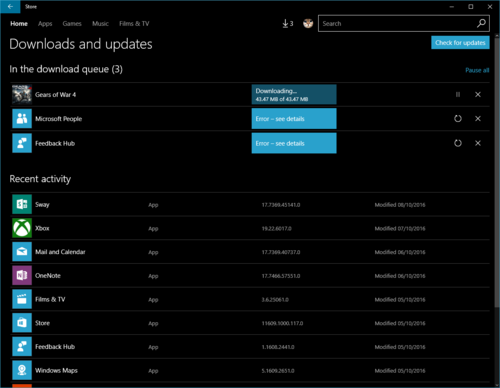The width and height of the screenshot is (500, 388).
Task: Click the Windows Maps app icon
Action: pyautogui.click(x=22, y=370)
